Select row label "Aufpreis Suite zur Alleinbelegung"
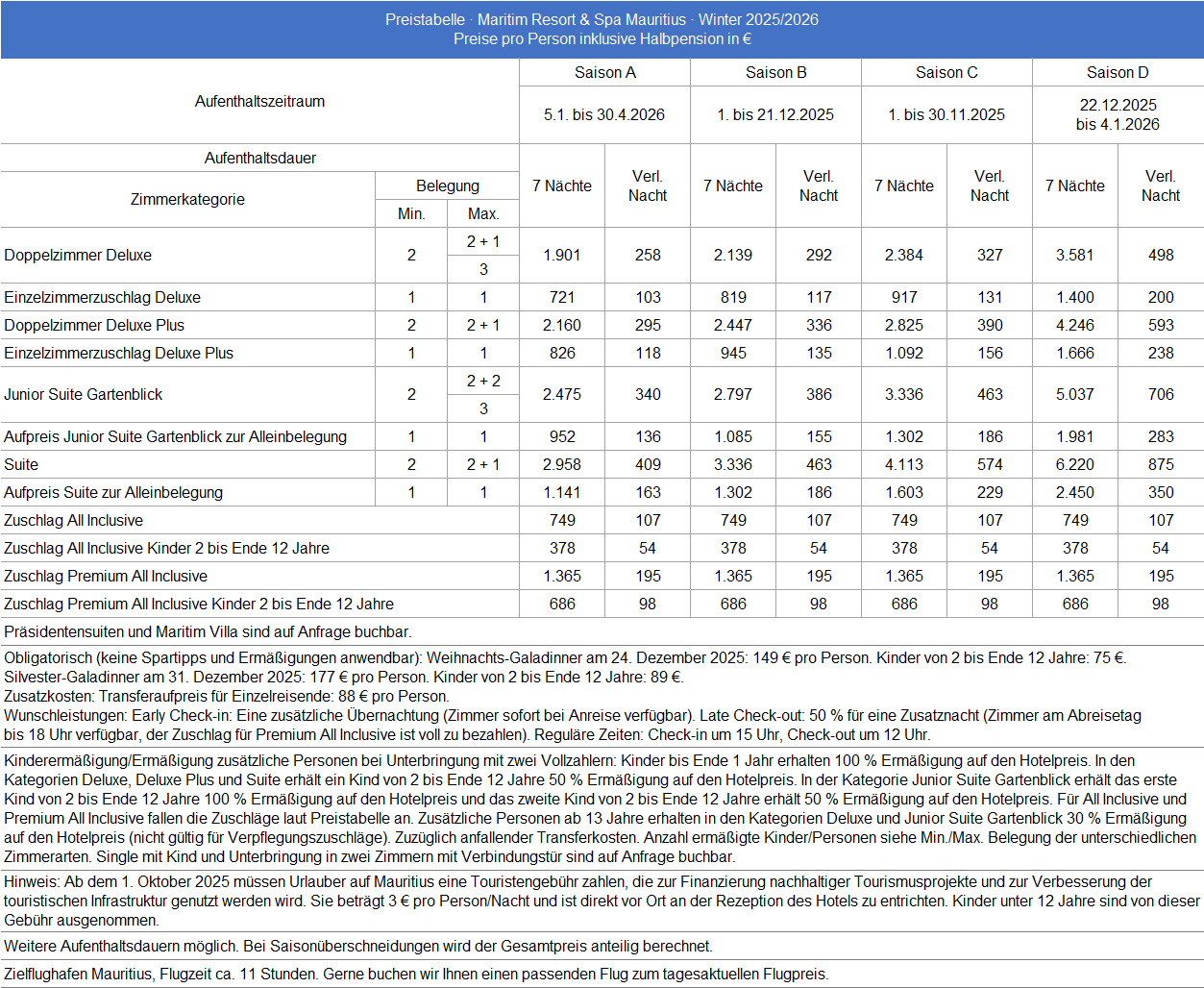Viewport: 1204px width, 988px height. 113,492
